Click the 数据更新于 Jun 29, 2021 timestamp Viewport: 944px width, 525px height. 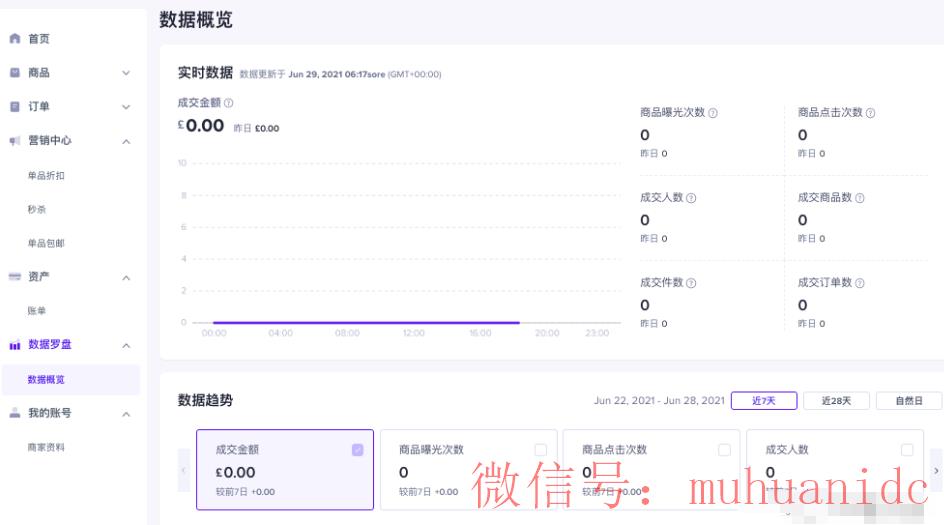coord(340,74)
